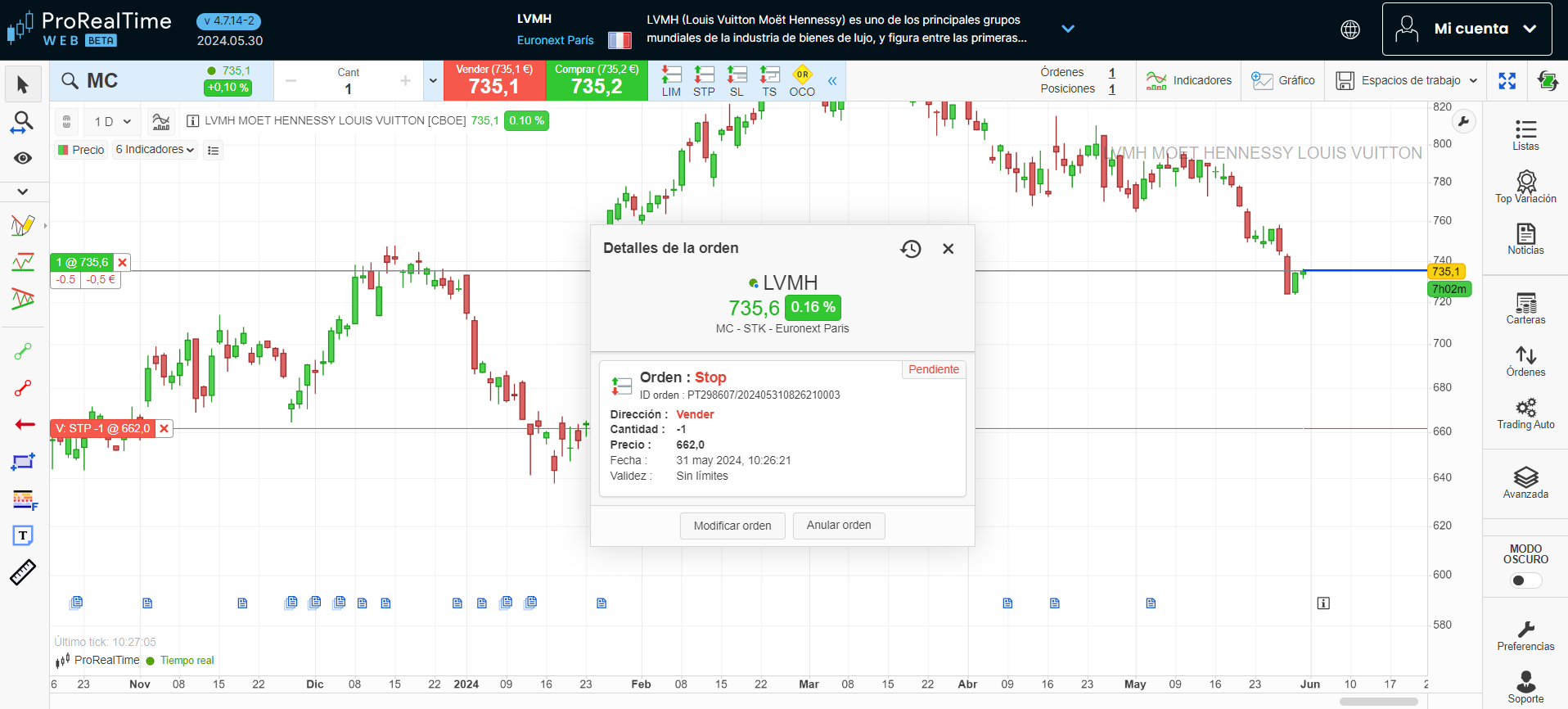Select the rectangle shape tool

point(23,462)
